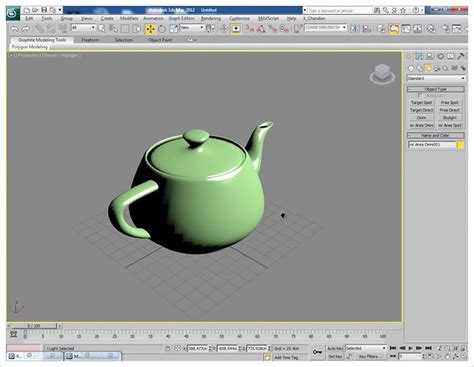Toggle the Percent Snap button
This screenshot has height=367, width=474.
tap(273, 29)
